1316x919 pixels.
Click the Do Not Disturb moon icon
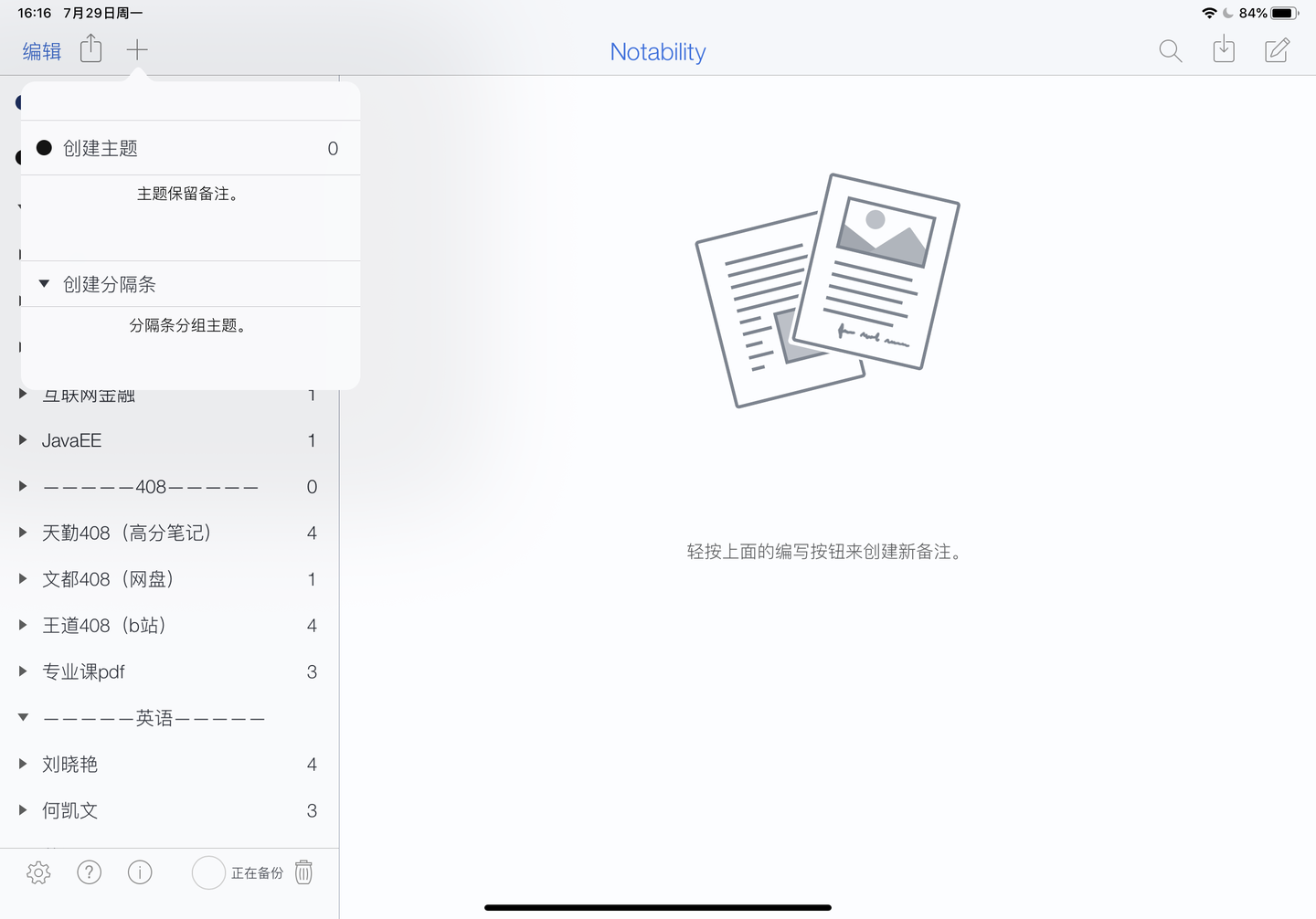pos(1228,13)
